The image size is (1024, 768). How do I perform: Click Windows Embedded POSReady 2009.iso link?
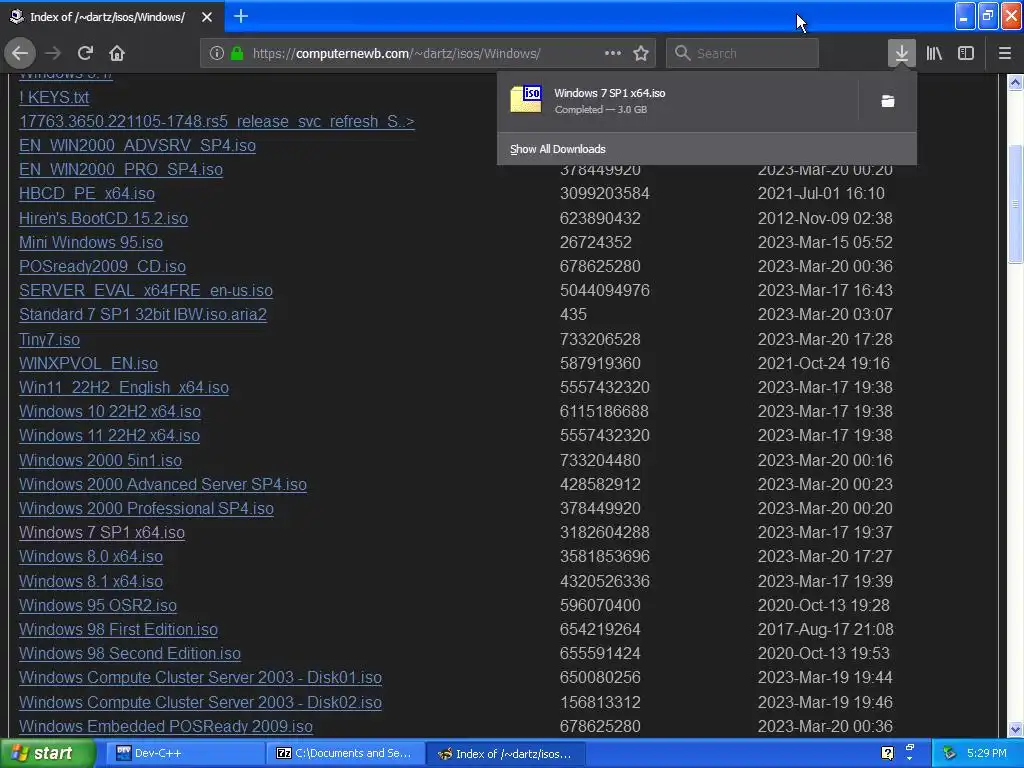(166, 726)
